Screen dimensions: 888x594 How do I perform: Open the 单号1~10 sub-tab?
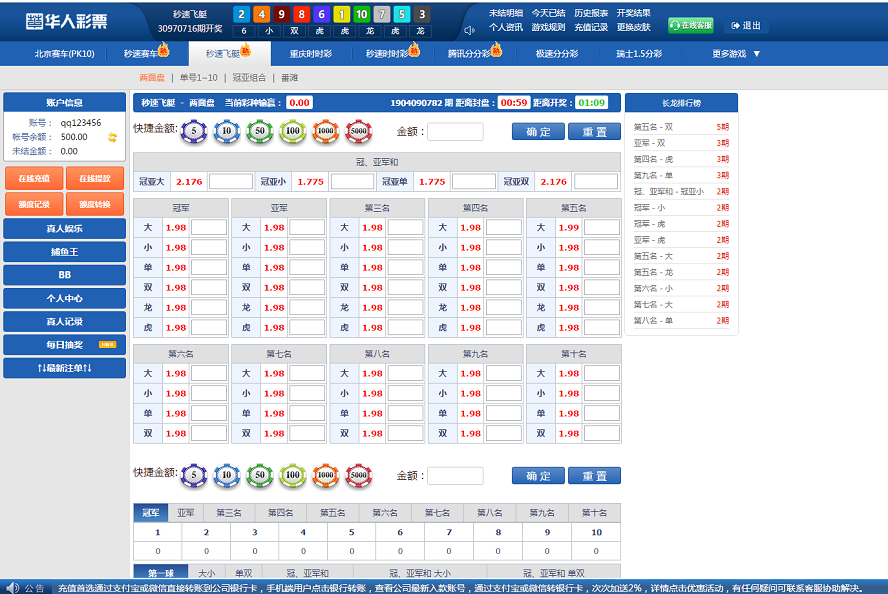point(198,78)
